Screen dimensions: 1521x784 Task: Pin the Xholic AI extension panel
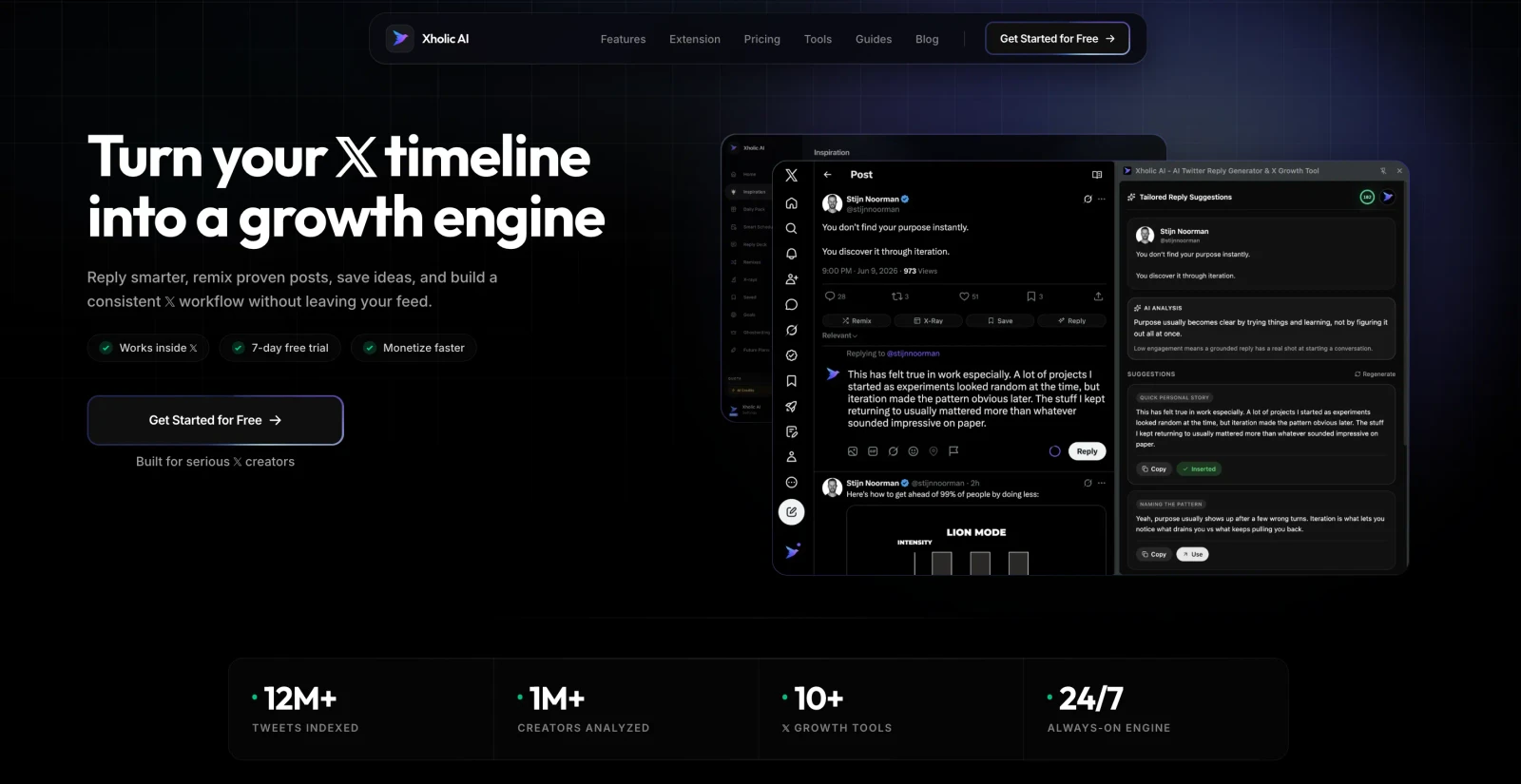click(1383, 171)
